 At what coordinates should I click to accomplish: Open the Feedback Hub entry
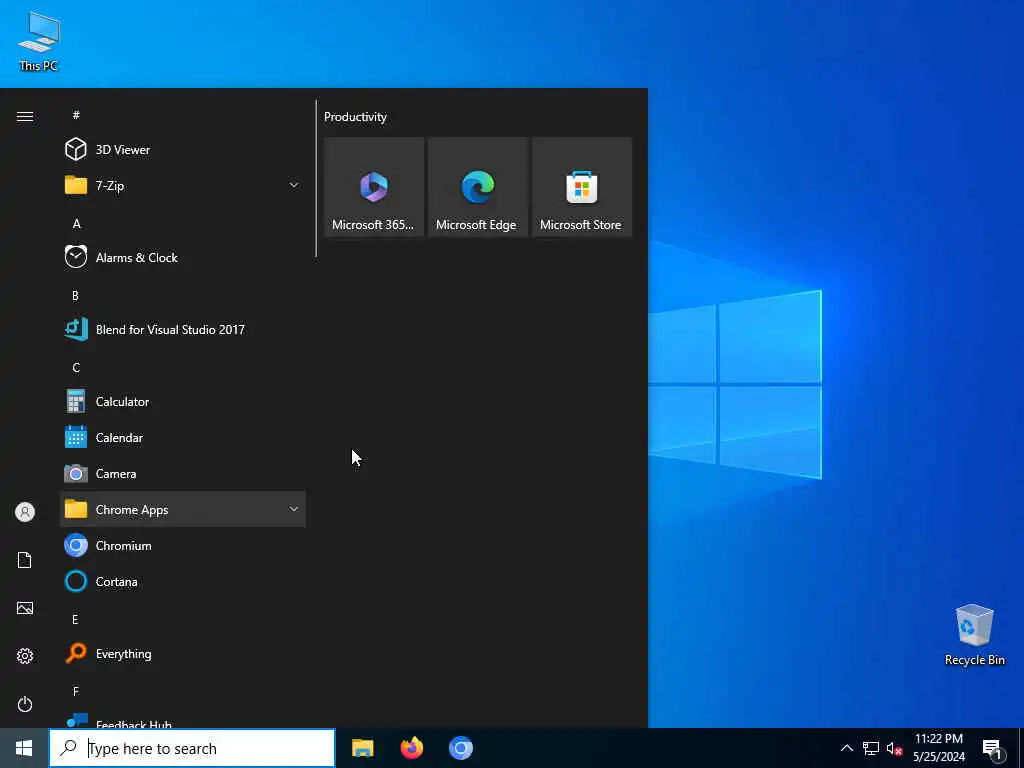pos(183,721)
